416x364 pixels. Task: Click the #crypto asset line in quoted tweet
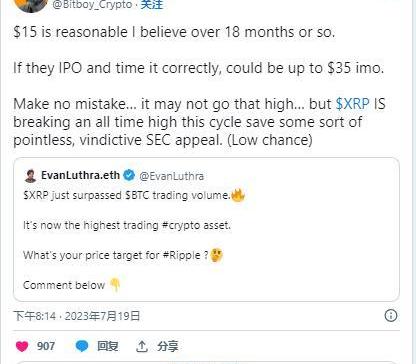click(x=127, y=226)
